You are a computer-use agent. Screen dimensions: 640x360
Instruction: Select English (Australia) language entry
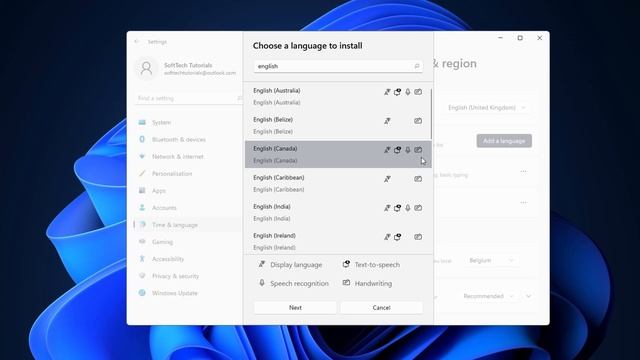pyautogui.click(x=338, y=96)
